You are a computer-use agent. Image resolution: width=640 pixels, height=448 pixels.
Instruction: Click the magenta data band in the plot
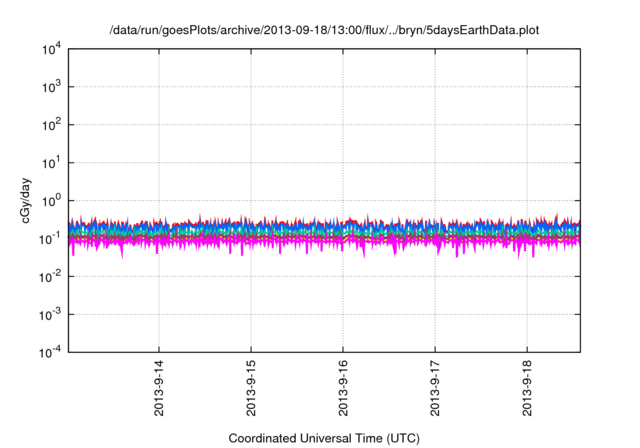click(x=300, y=241)
